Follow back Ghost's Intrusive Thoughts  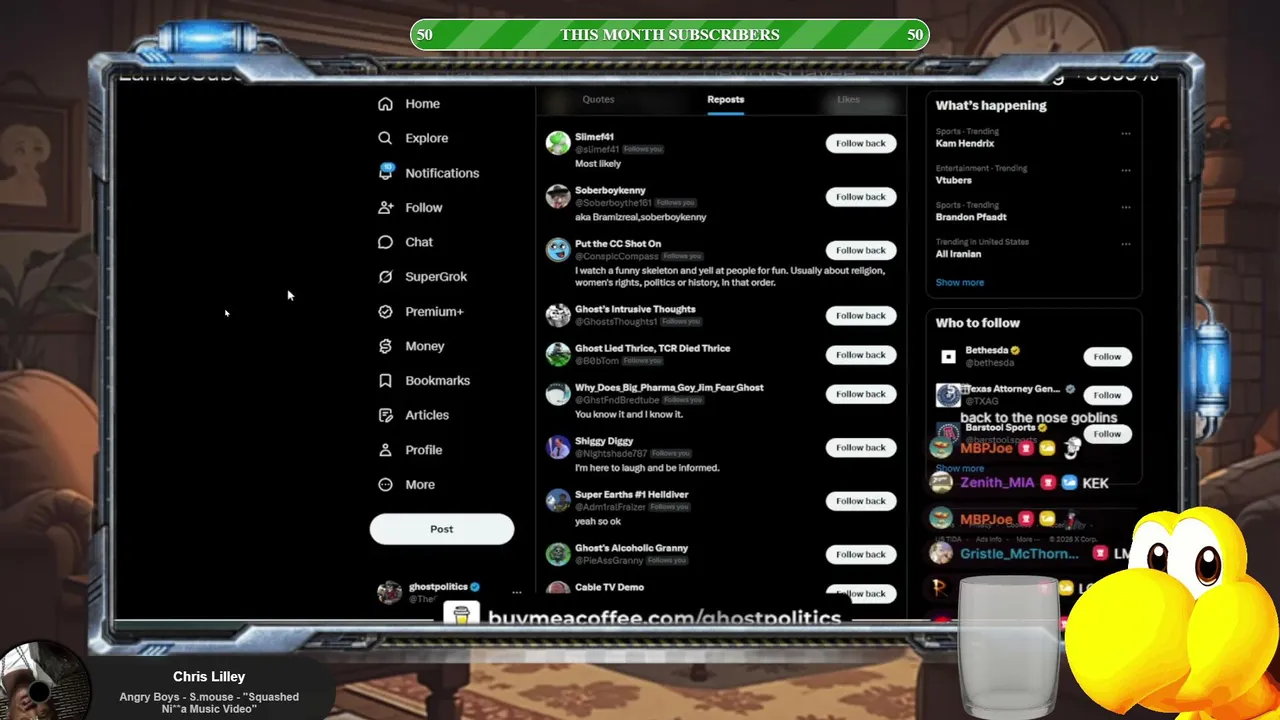coord(861,316)
